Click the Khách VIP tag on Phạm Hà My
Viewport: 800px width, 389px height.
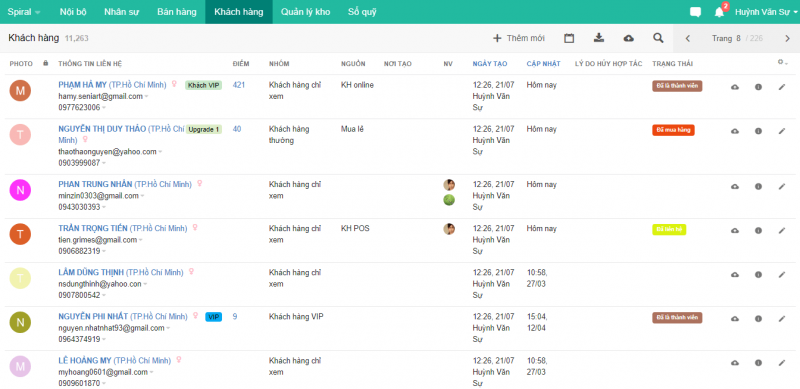click(x=204, y=85)
